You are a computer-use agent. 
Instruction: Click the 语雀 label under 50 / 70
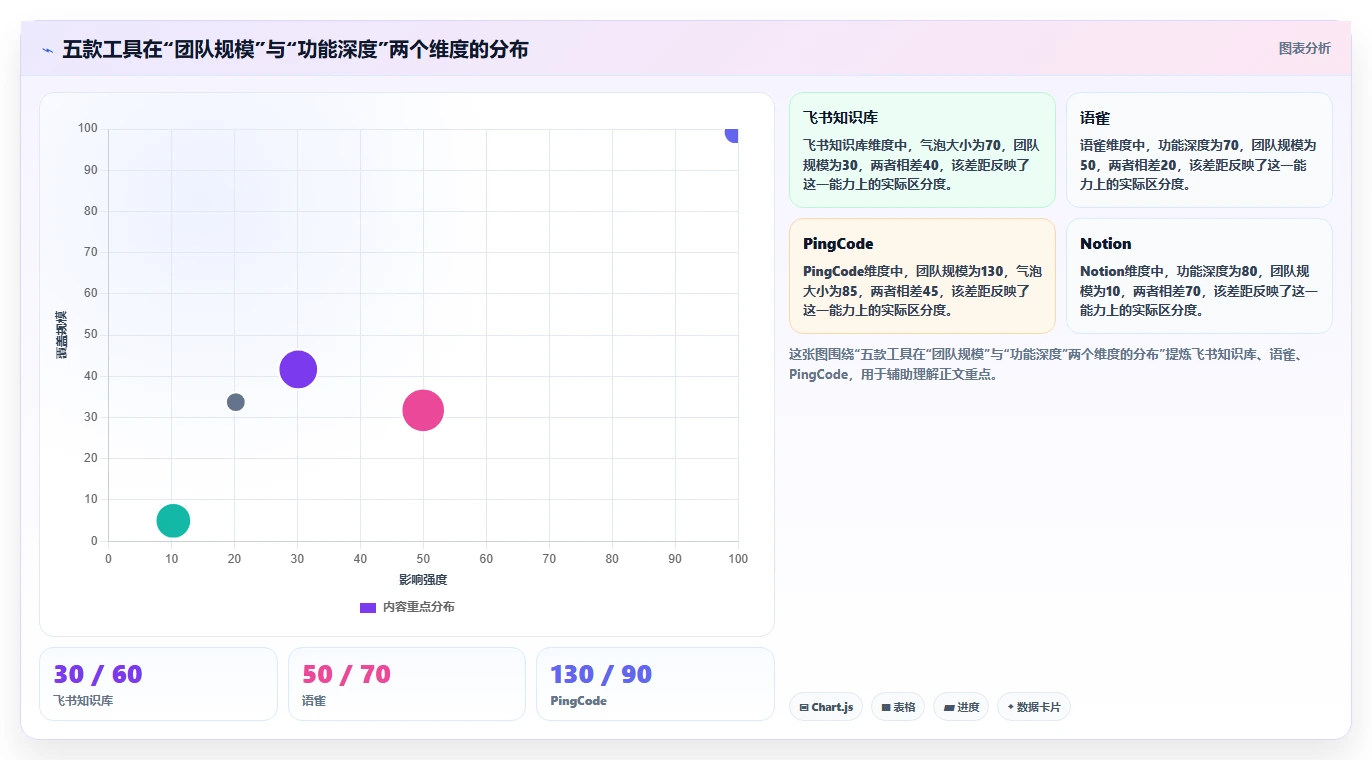pos(314,701)
